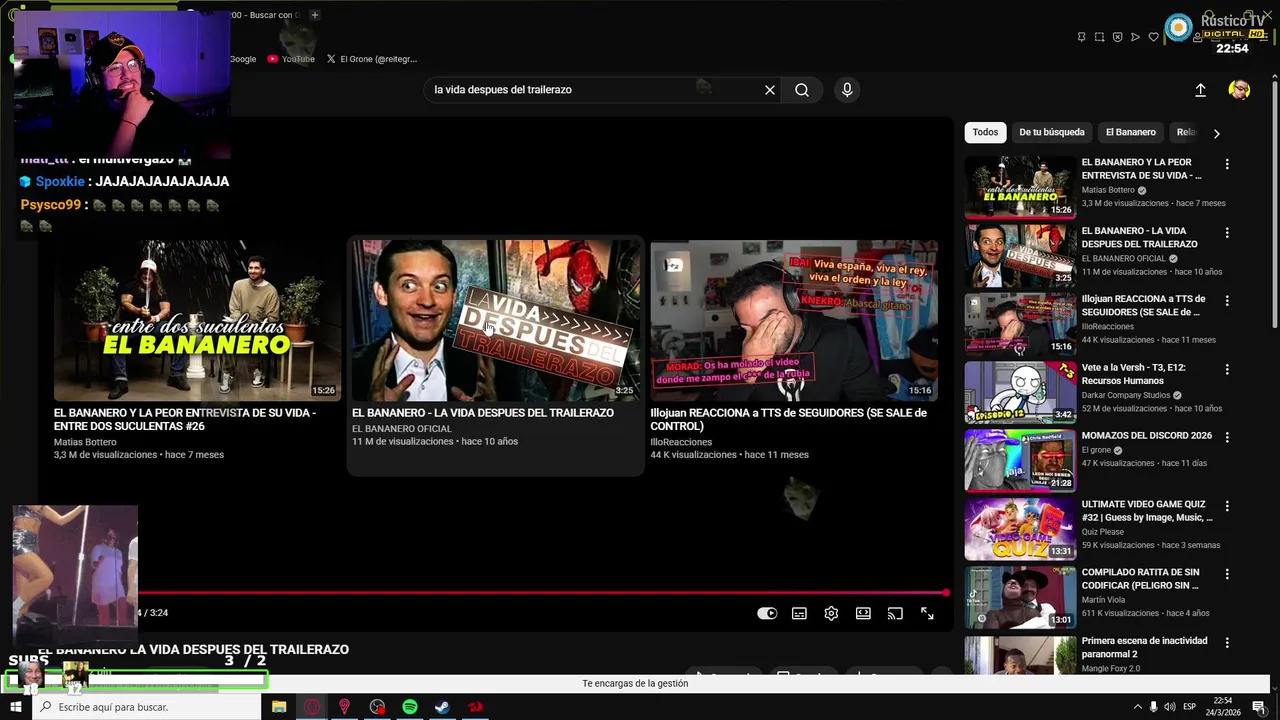Click EL BANANERO OFICIAL endscreen channel name
The image size is (1280, 720).
[402, 429]
